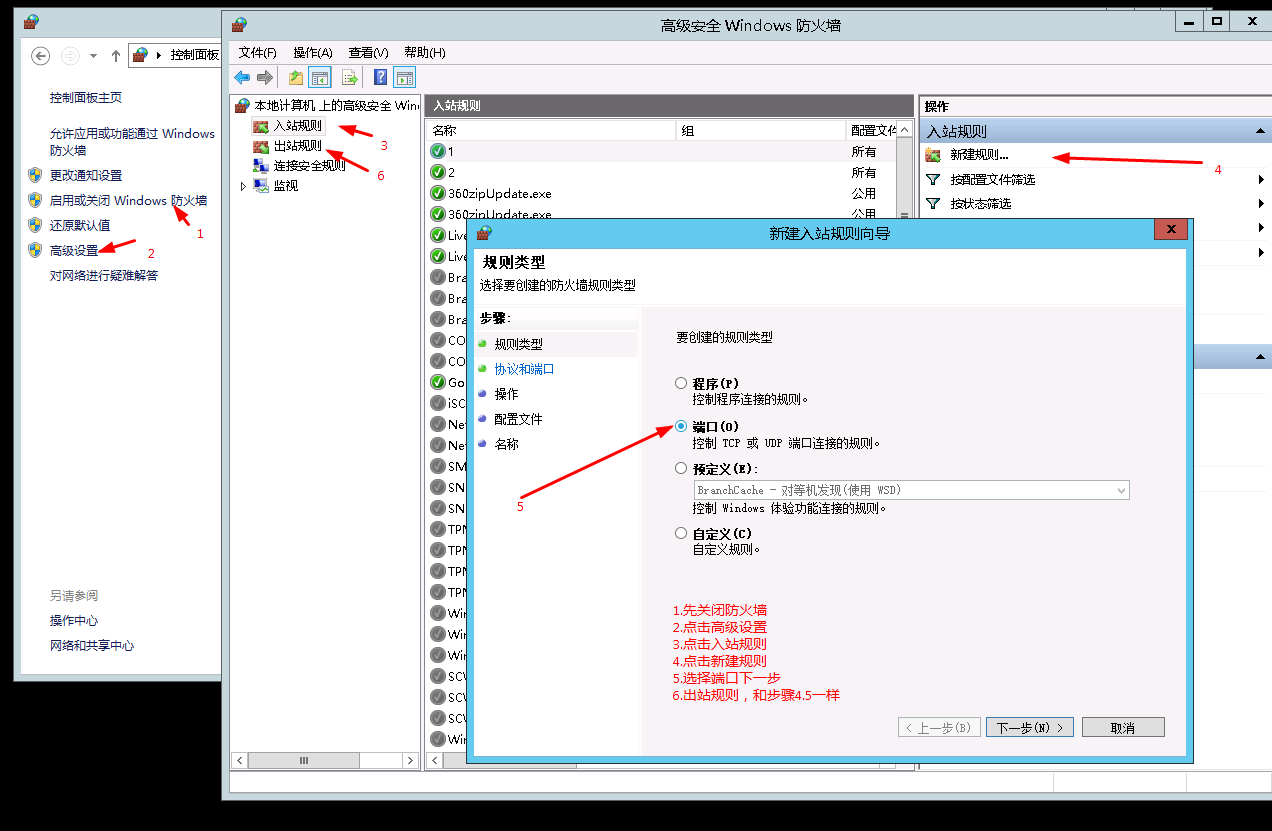Viewport: 1272px width, 831px height.
Task: Toggle the Show/Hide Action Pane toolbar icon
Action: point(404,77)
